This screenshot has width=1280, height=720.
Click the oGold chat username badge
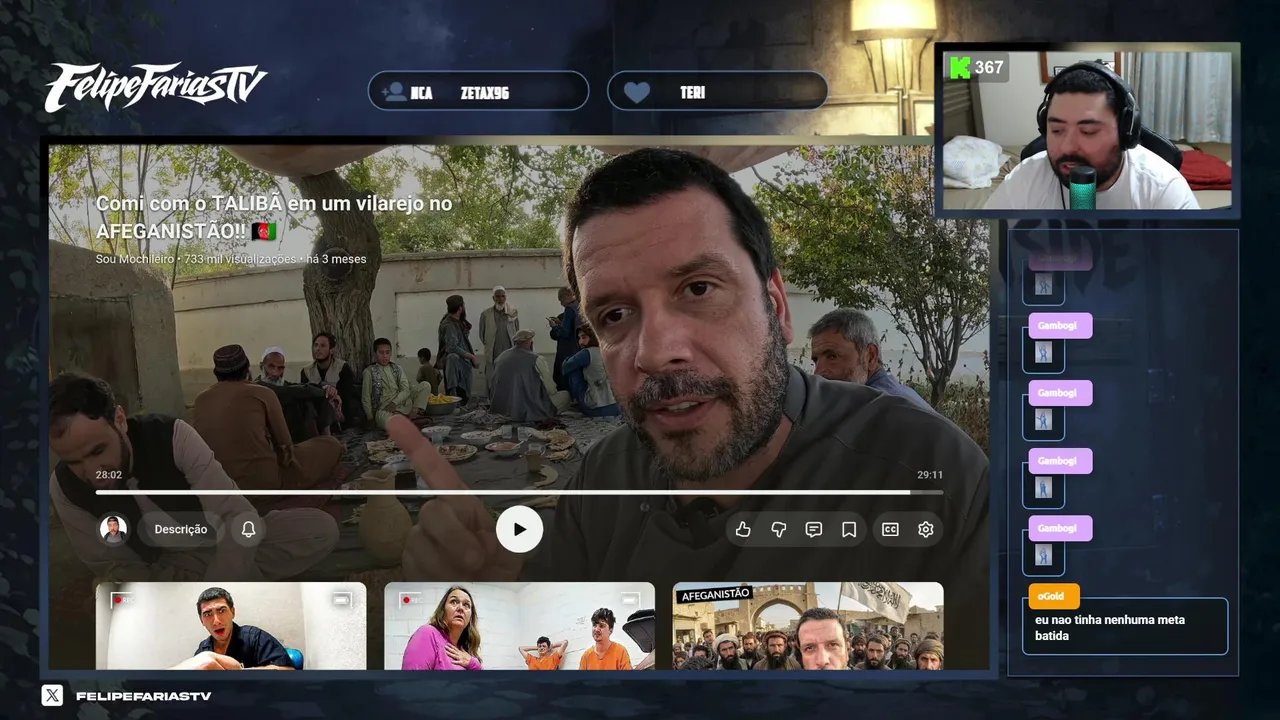[x=1053, y=596]
